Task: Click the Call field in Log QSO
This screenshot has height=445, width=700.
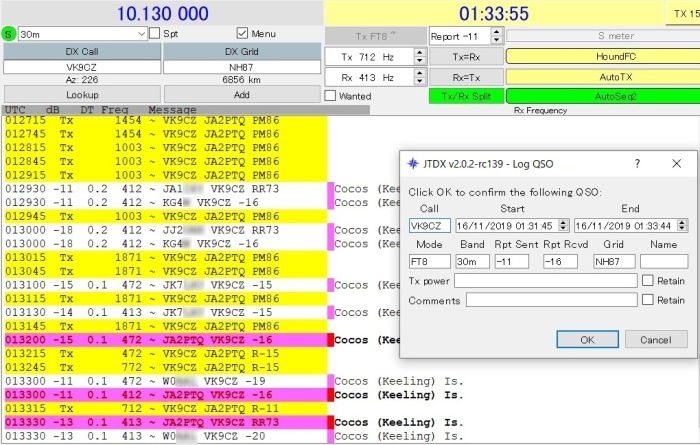Action: click(x=429, y=225)
